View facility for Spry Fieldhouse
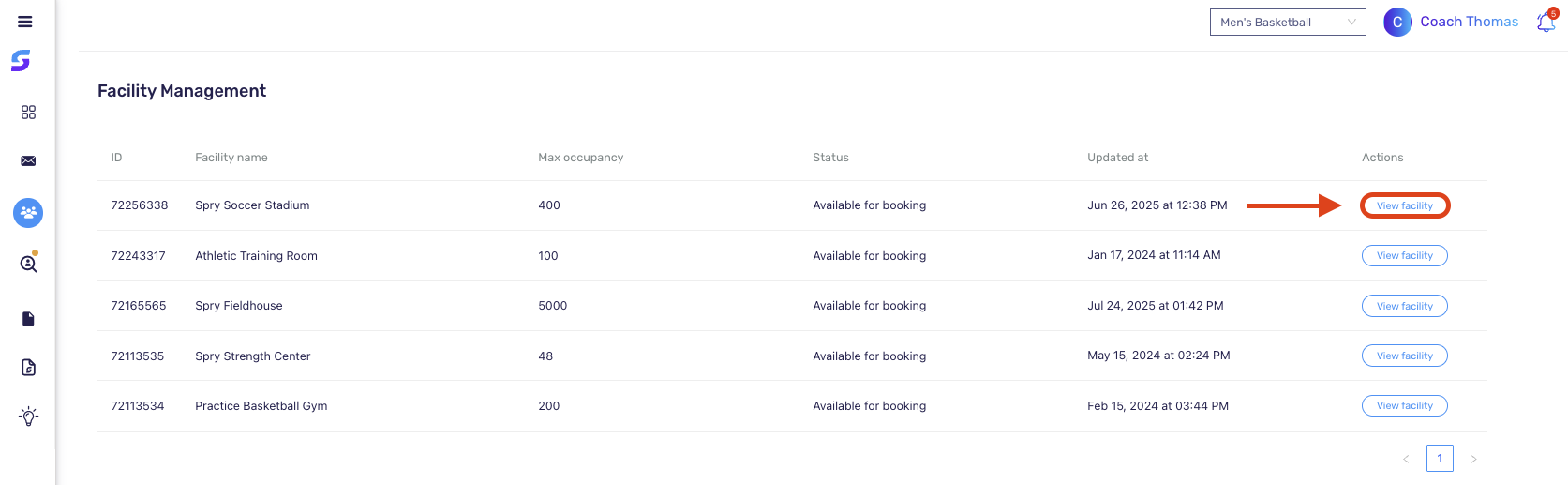 pos(1405,306)
